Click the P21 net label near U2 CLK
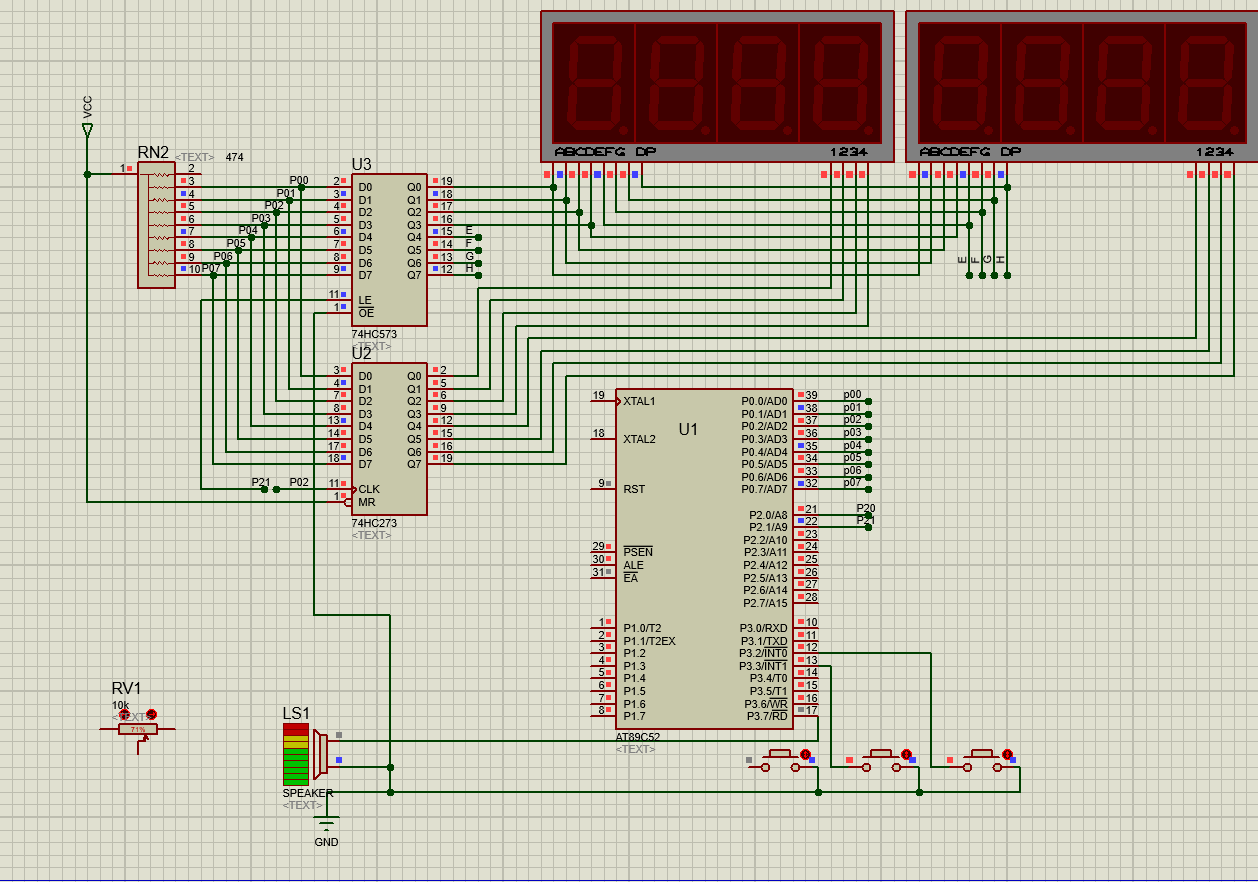This screenshot has height=882, width=1258. [261, 482]
